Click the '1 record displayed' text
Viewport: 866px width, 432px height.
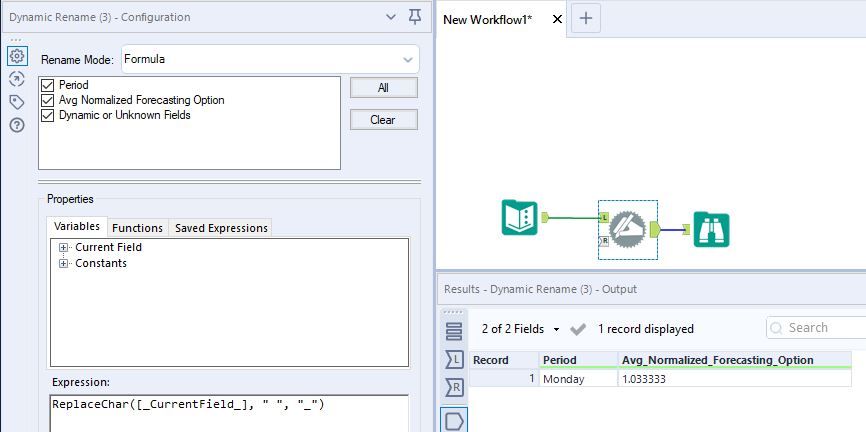(x=646, y=329)
